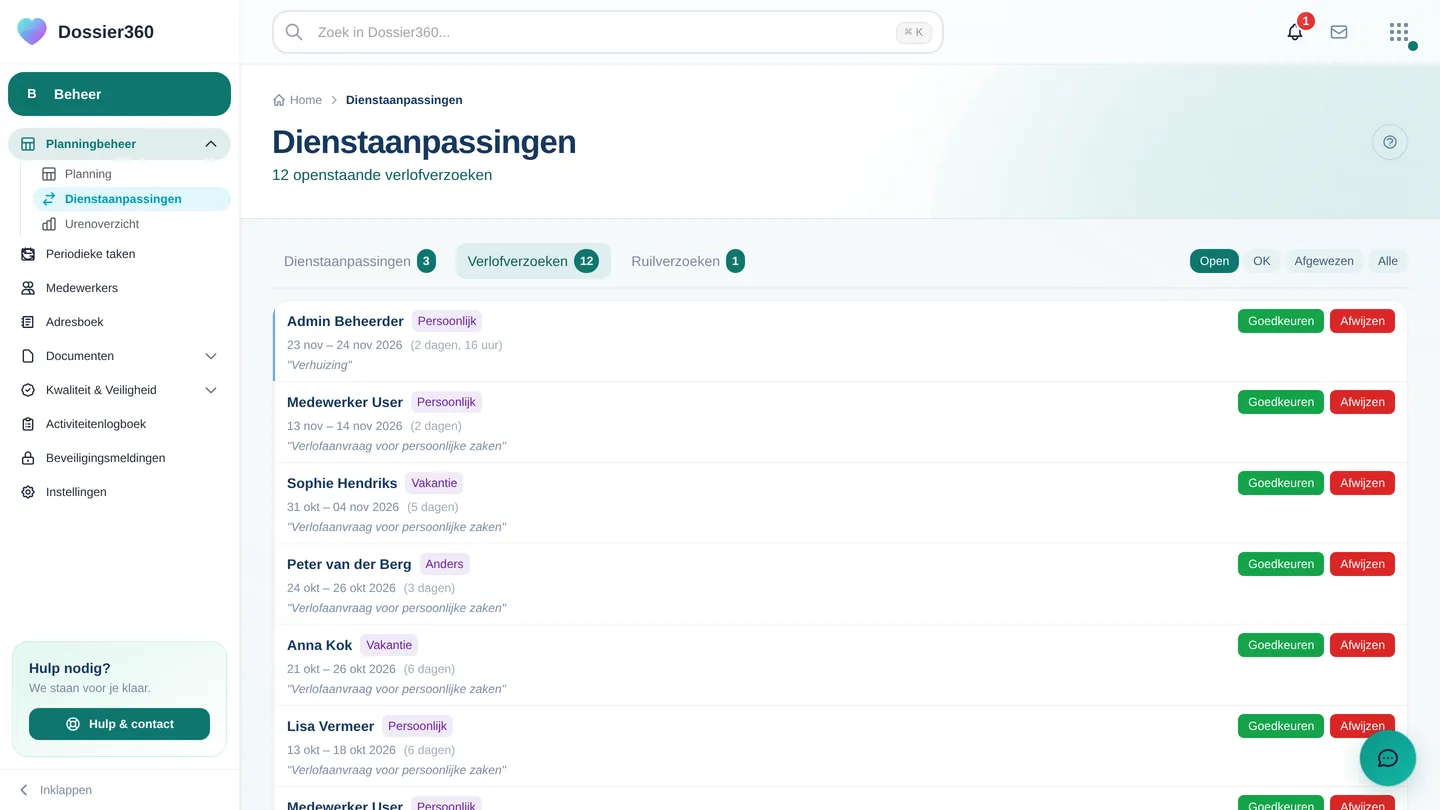Open Instellingen in the sidebar
This screenshot has height=810, width=1440.
pos(119,492)
